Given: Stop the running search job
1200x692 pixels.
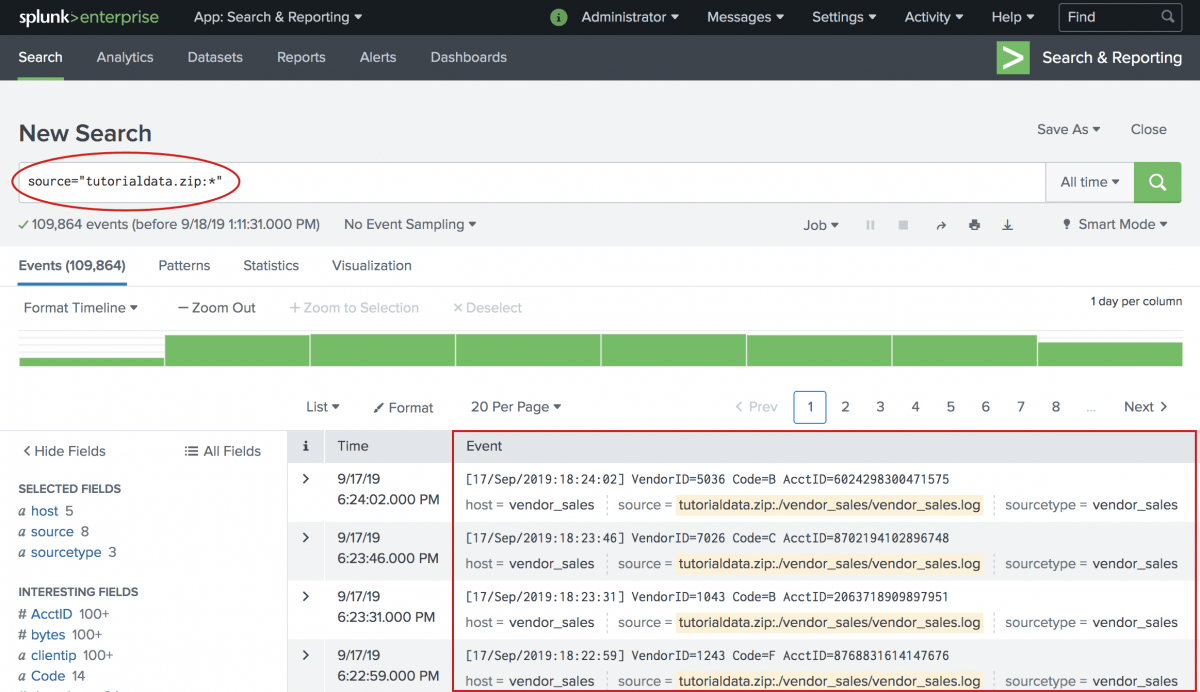Looking at the screenshot, I should pyautogui.click(x=903, y=224).
